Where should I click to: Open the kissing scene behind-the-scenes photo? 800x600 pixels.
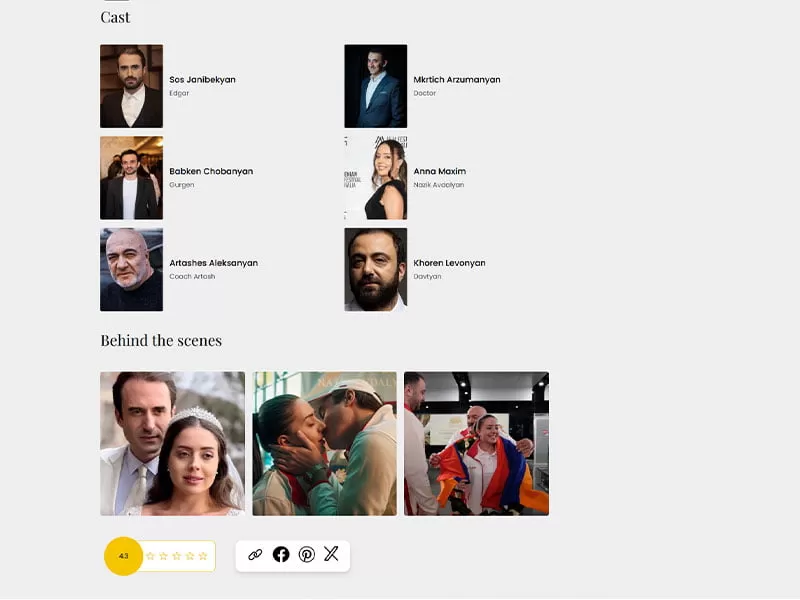click(324, 443)
